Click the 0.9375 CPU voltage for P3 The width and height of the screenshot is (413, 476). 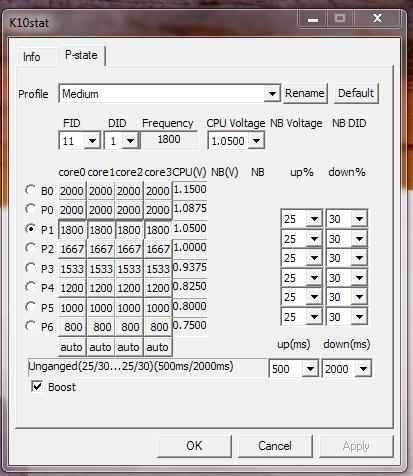point(190,268)
